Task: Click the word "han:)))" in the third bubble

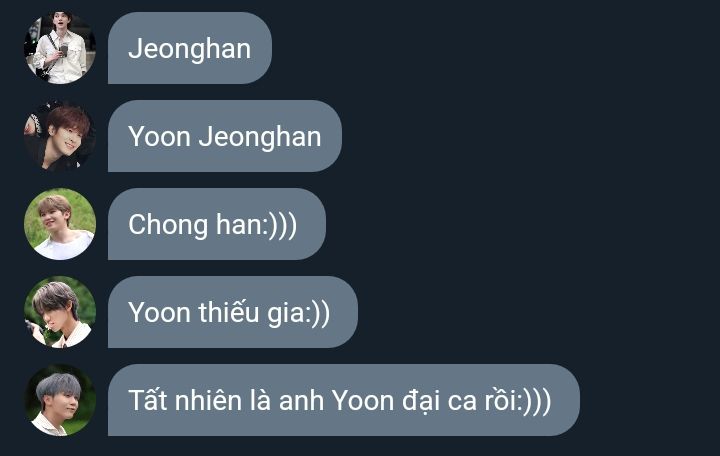Action: click(x=256, y=225)
